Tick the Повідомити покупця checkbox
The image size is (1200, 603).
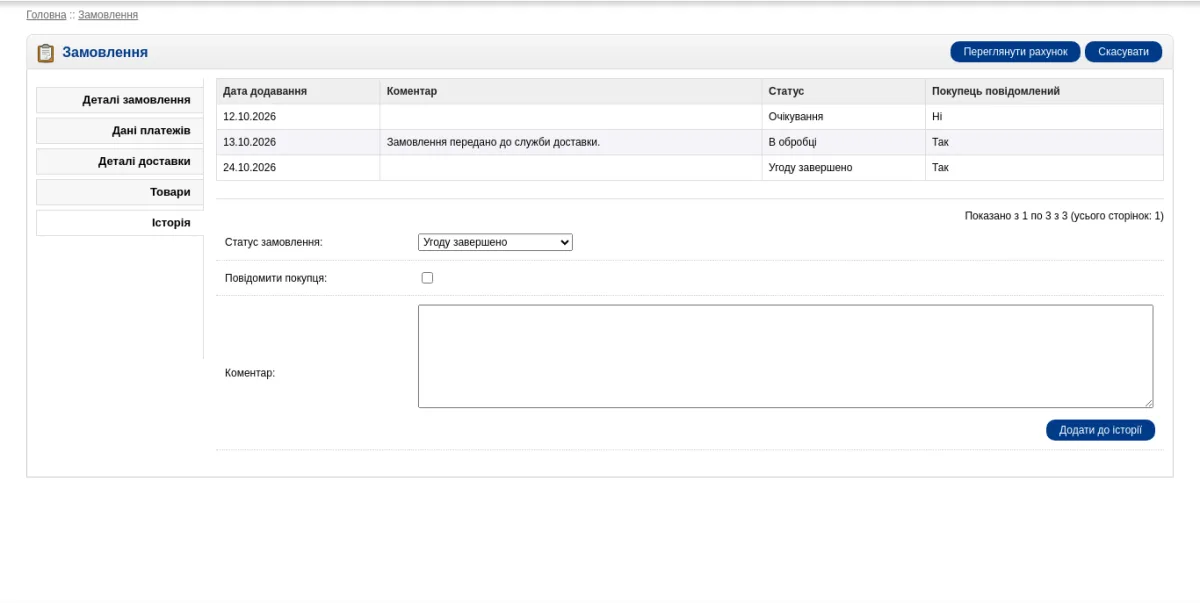pos(427,278)
